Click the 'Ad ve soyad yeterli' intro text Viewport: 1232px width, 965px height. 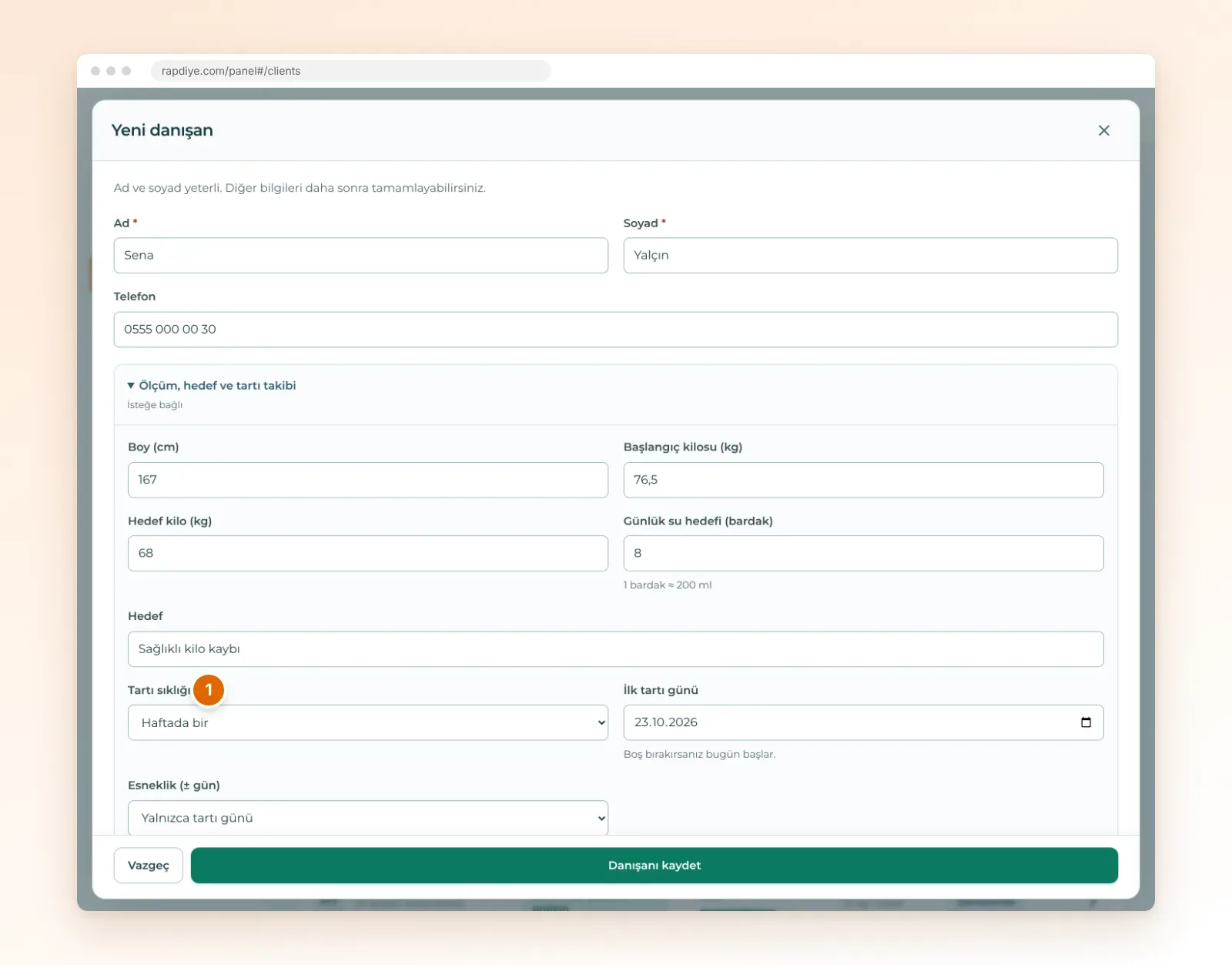click(300, 188)
